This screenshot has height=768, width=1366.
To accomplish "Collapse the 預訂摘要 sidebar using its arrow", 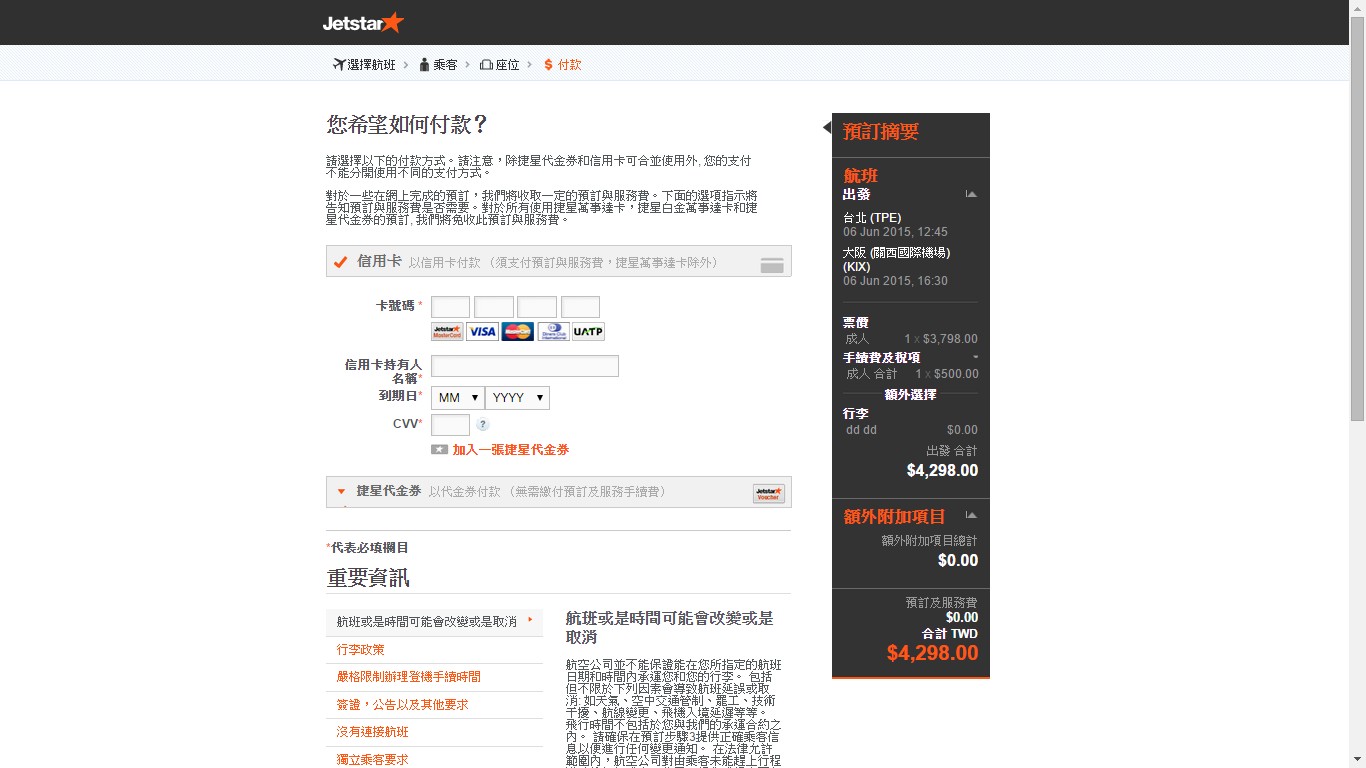I will (826, 127).
